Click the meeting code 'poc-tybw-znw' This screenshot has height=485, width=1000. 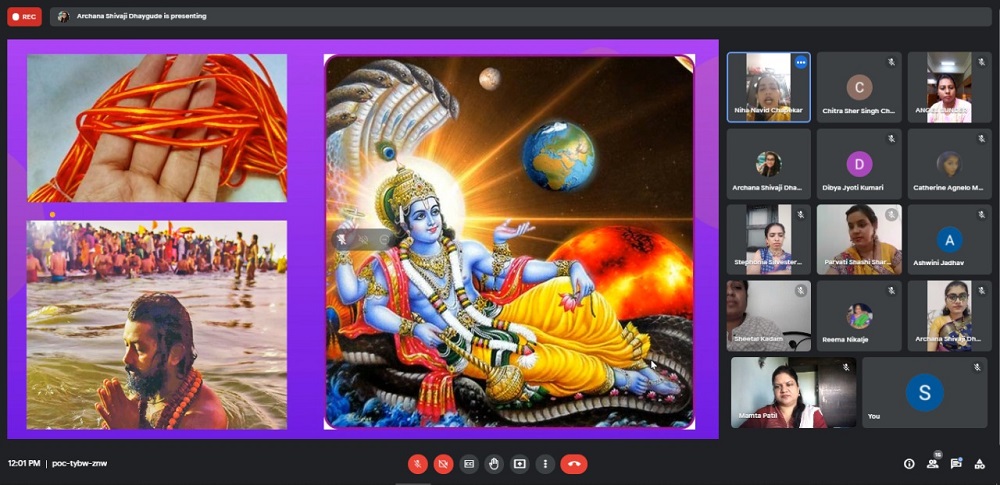pos(80,463)
